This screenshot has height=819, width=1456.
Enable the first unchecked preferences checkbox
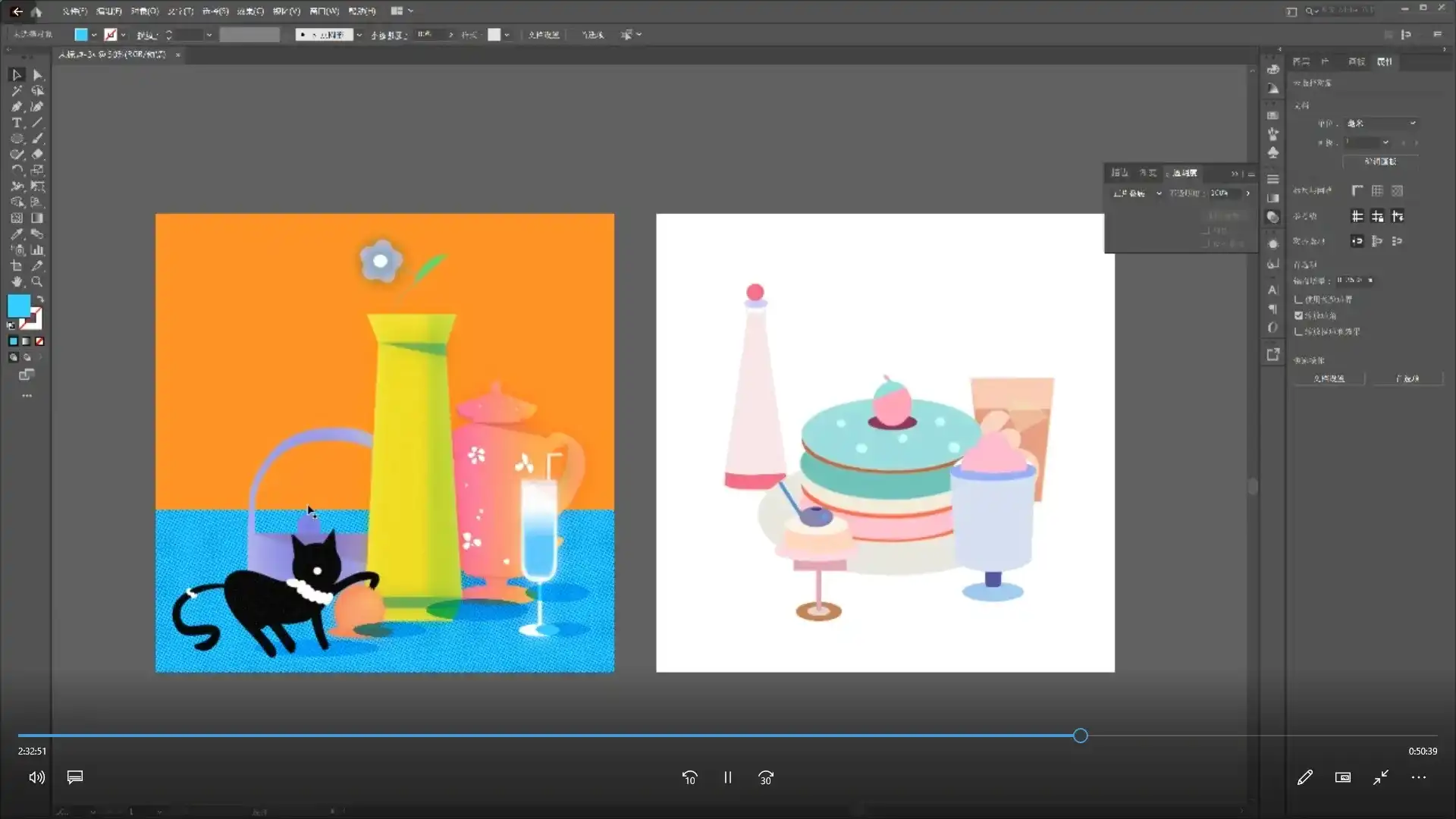[x=1298, y=300]
